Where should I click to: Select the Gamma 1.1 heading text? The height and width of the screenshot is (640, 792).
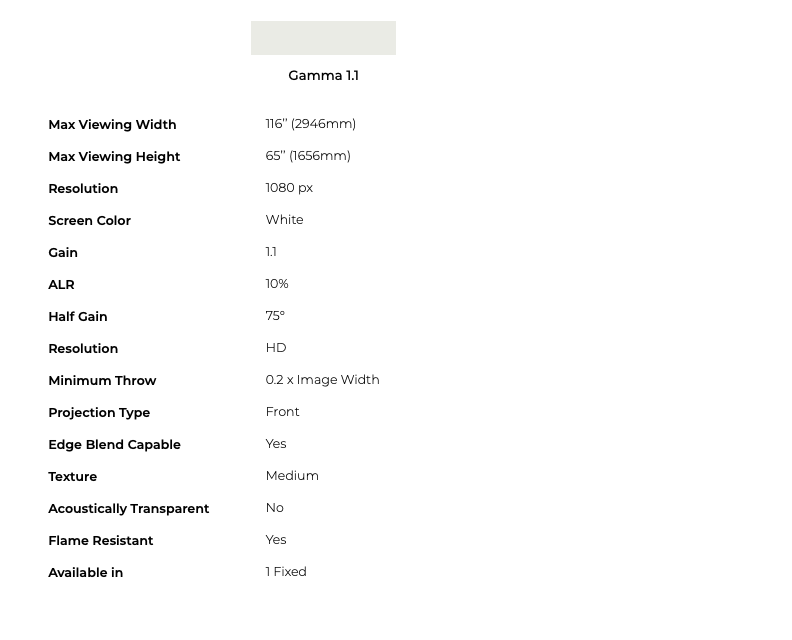[x=323, y=76]
